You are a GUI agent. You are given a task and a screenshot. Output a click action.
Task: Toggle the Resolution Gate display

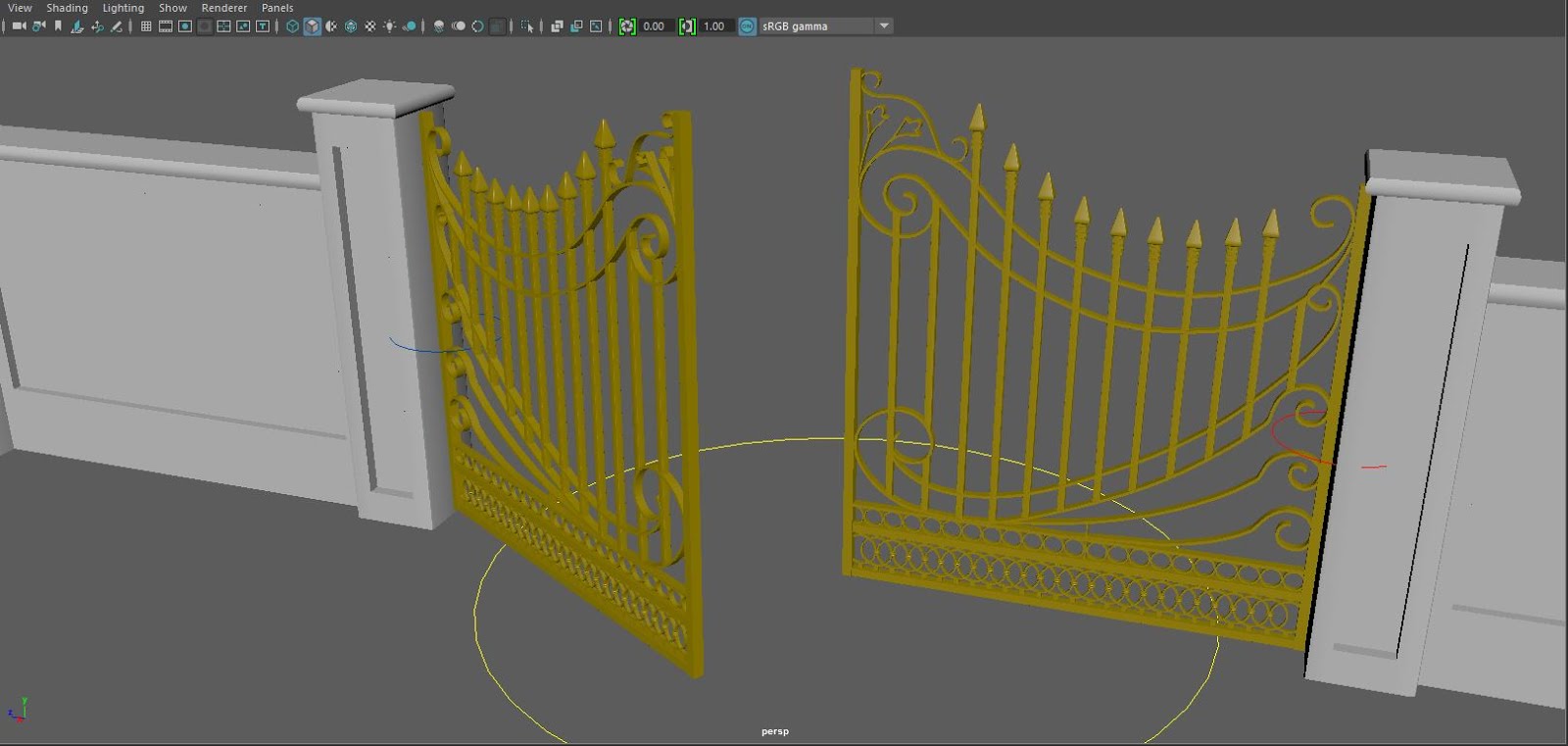tap(185, 26)
